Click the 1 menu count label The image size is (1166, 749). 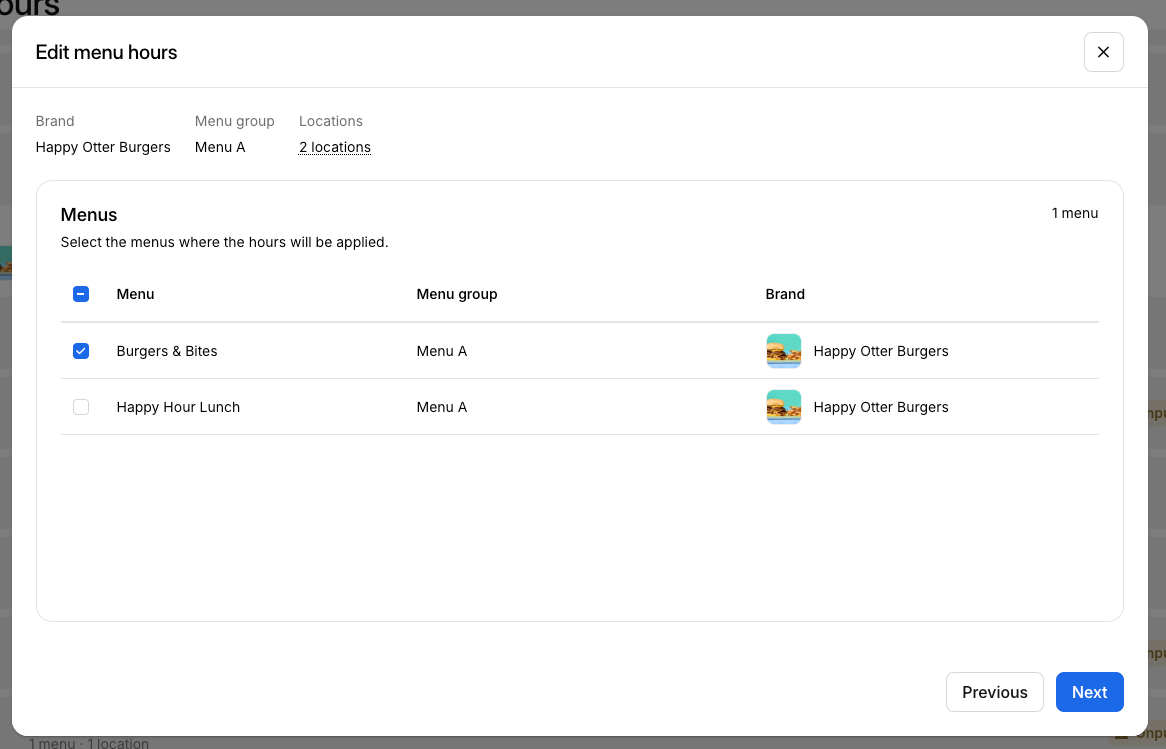tap(1074, 213)
